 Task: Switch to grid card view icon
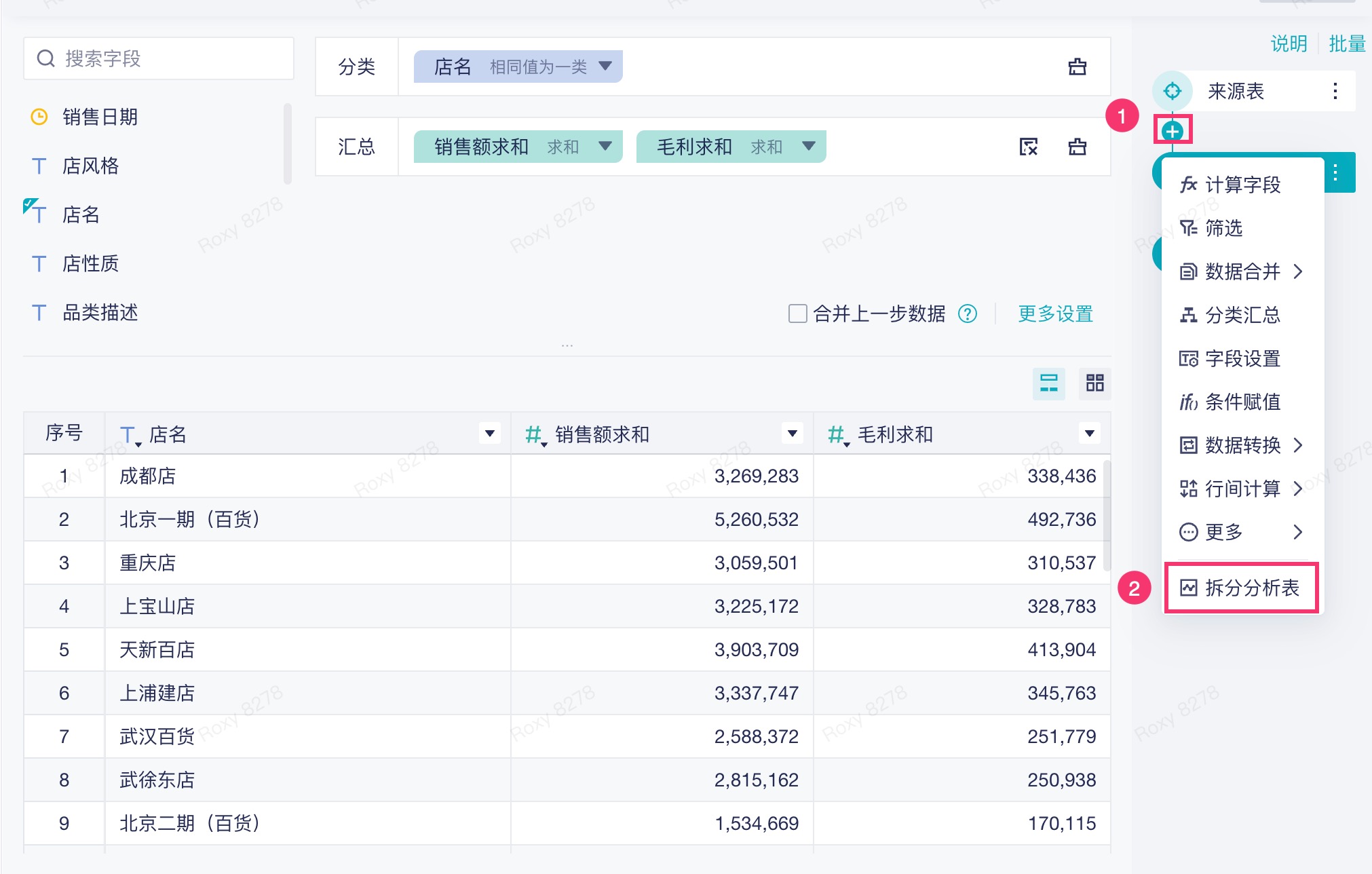pos(1094,383)
